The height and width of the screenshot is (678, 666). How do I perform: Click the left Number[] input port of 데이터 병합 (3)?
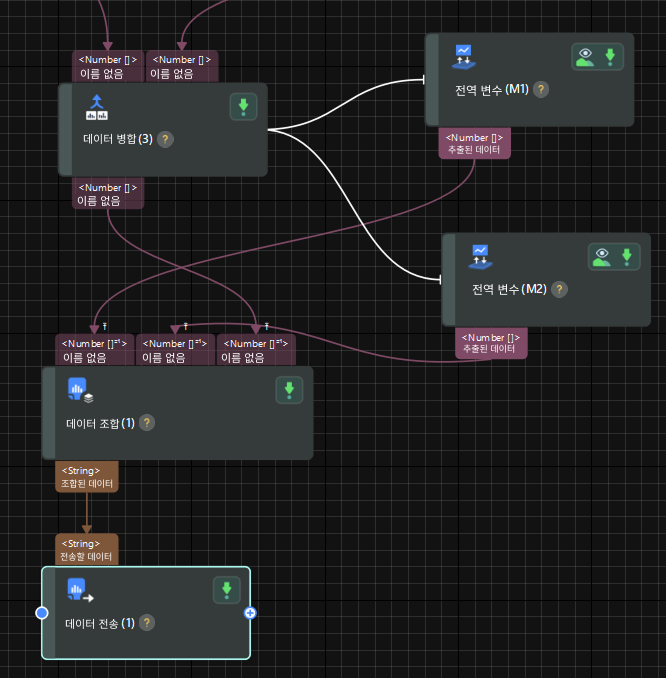click(x=108, y=67)
